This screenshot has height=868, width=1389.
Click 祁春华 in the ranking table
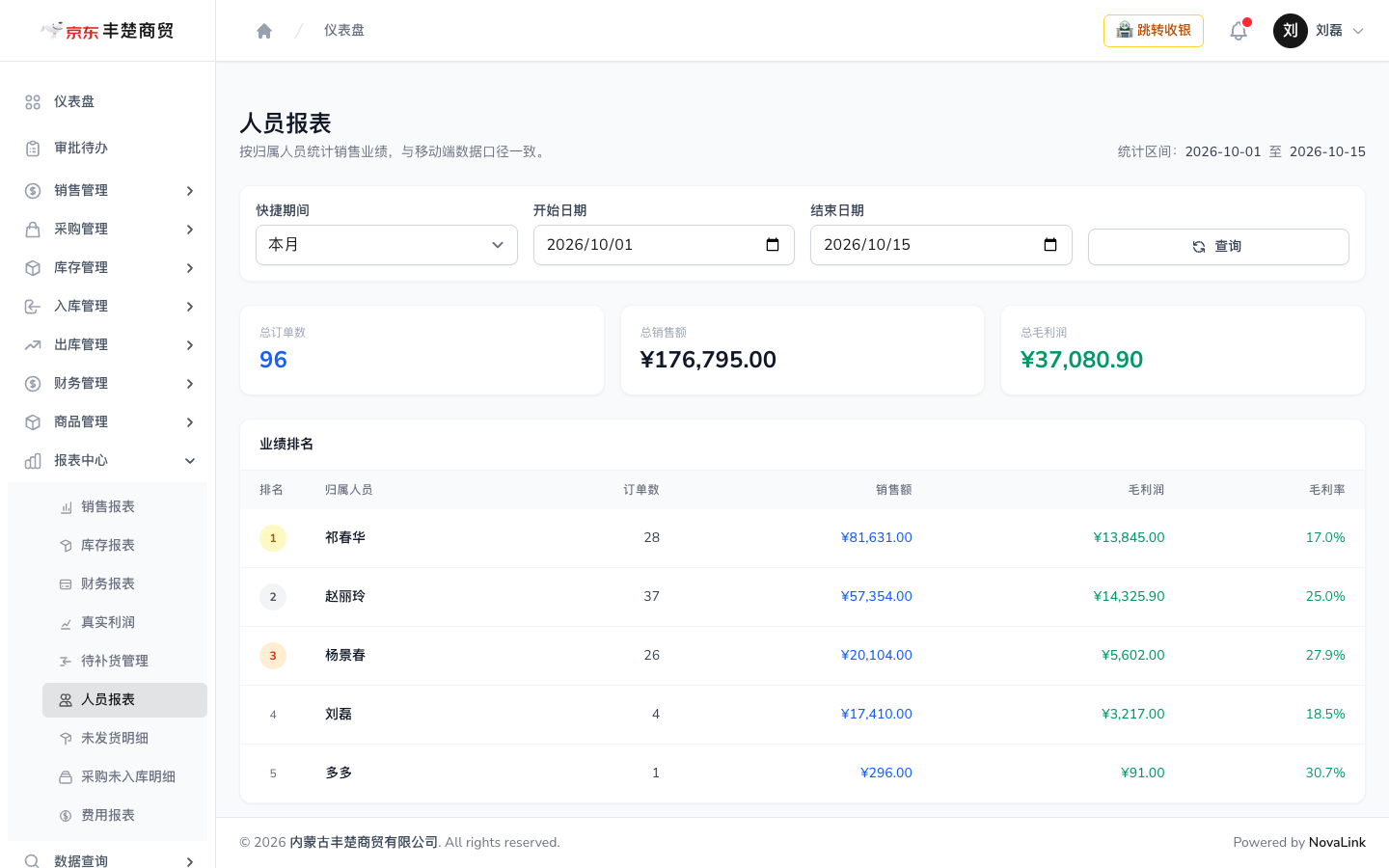click(345, 538)
